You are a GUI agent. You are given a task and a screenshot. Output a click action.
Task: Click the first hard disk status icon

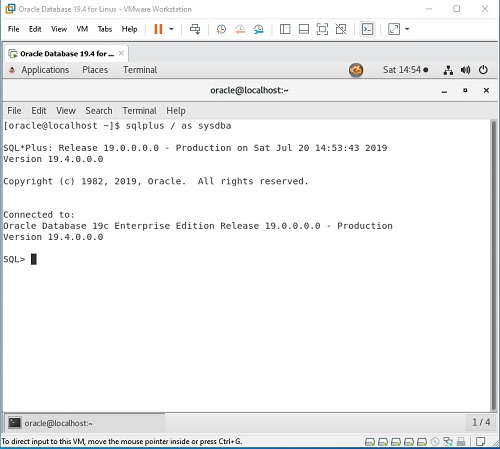pos(370,442)
